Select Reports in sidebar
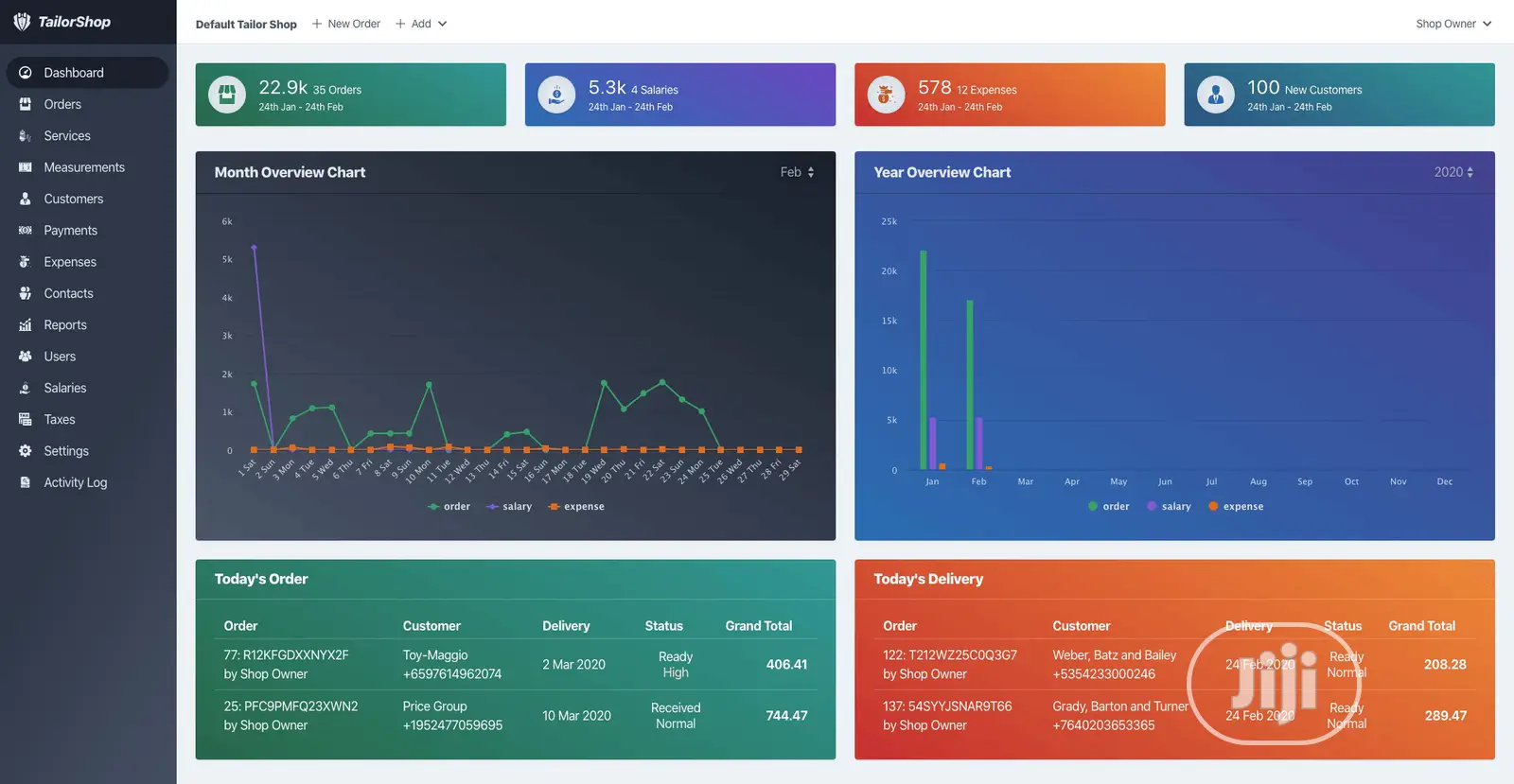 pyautogui.click(x=65, y=325)
